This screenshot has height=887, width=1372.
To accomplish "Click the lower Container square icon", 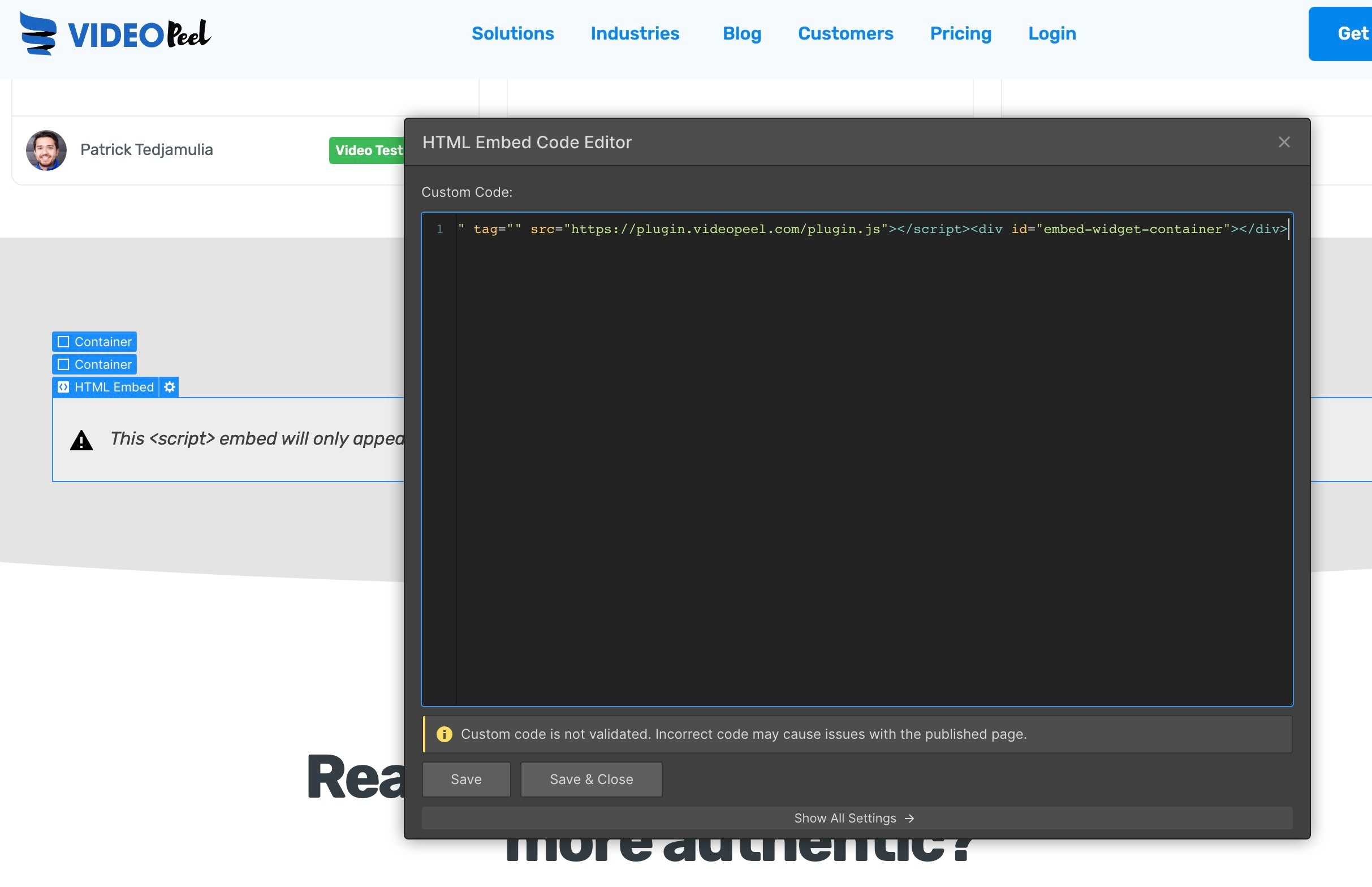I will pos(63,364).
